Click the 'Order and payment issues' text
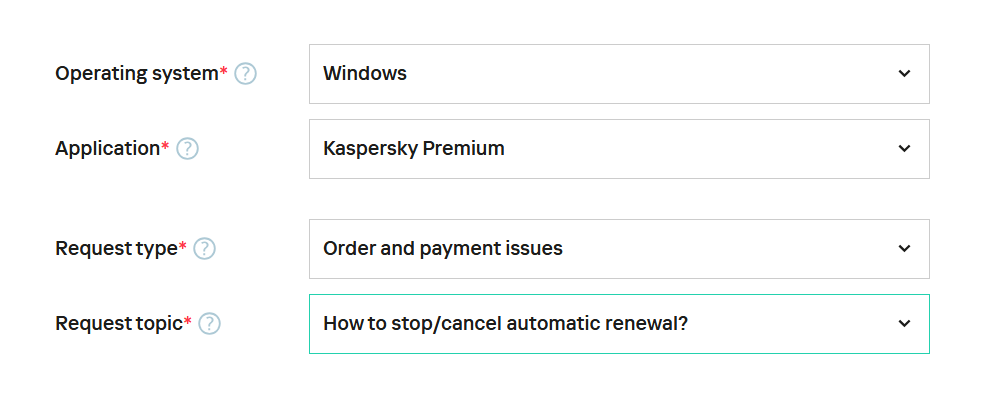Screen dimensions: 993x394 [x=443, y=249]
